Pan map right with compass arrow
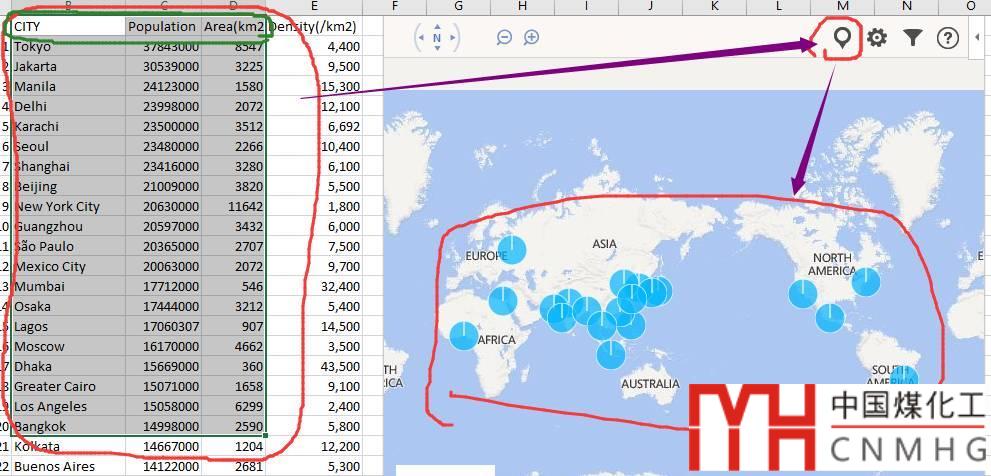 pos(452,38)
